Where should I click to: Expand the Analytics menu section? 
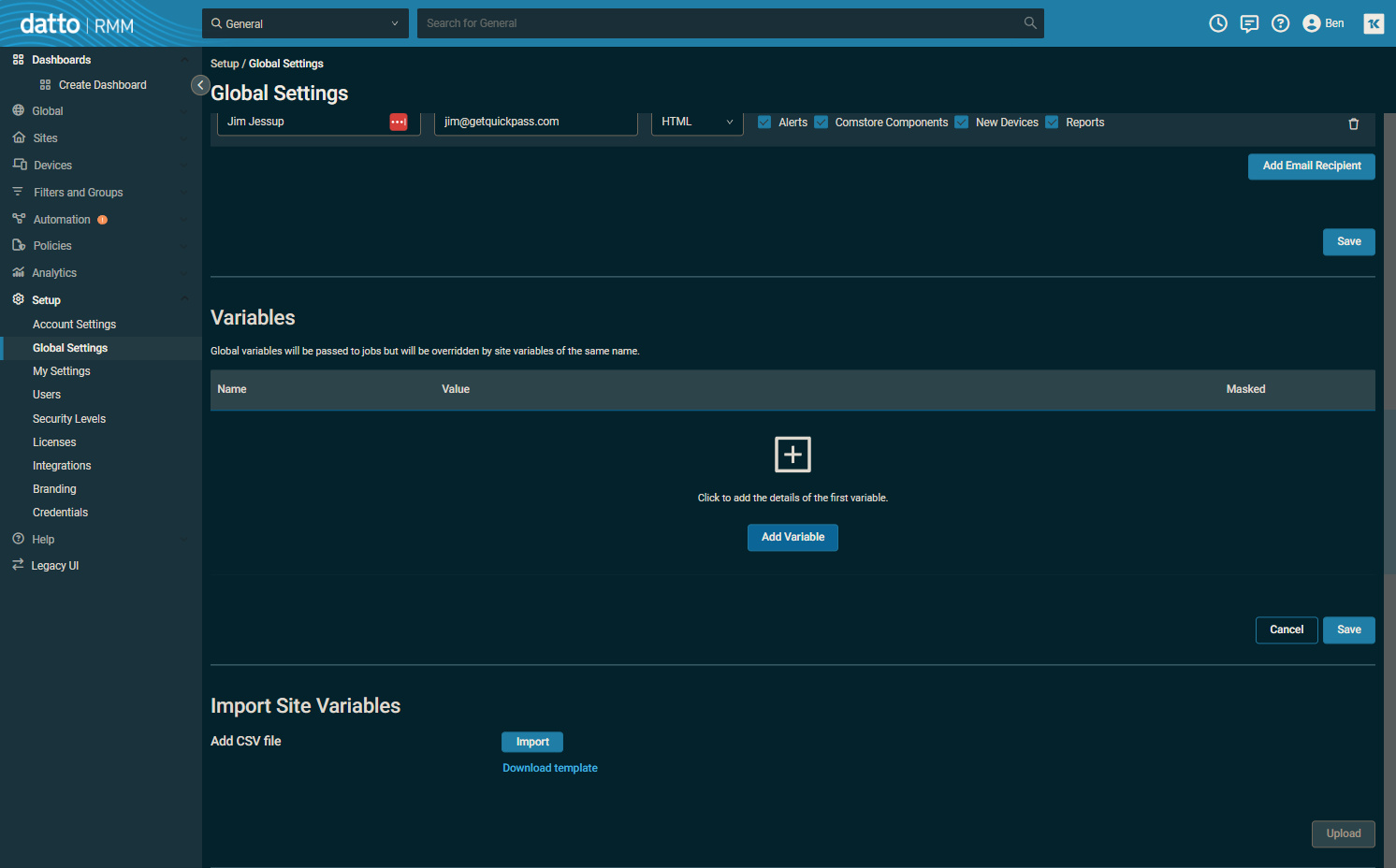click(184, 273)
